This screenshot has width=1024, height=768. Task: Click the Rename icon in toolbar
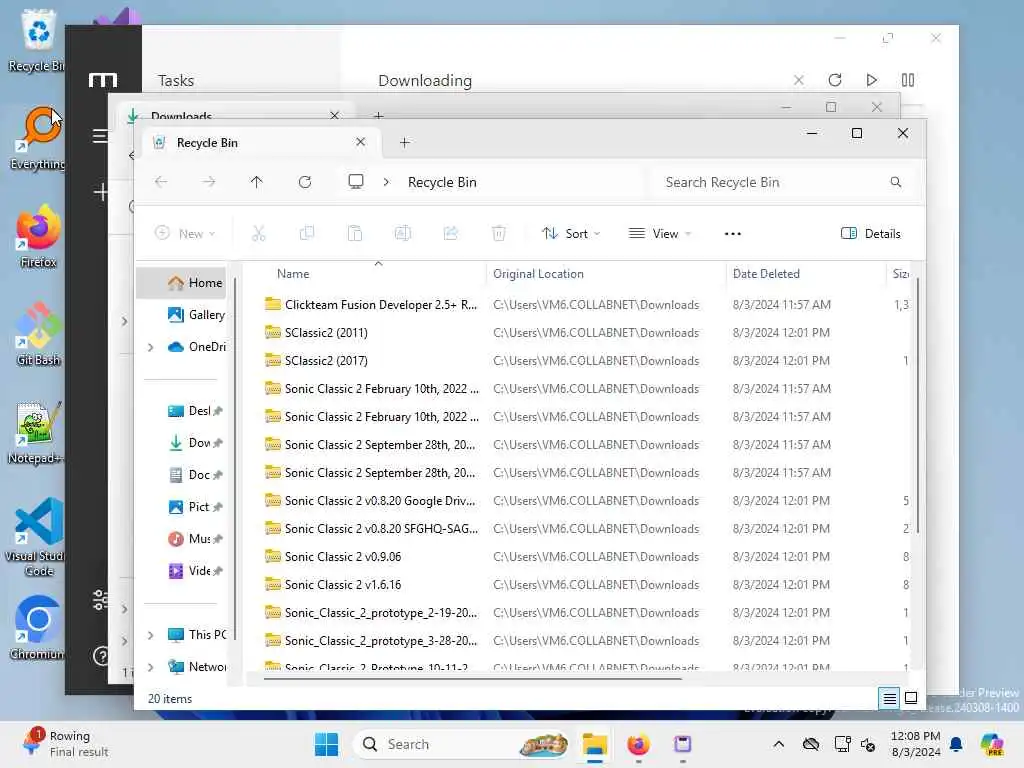pos(403,233)
